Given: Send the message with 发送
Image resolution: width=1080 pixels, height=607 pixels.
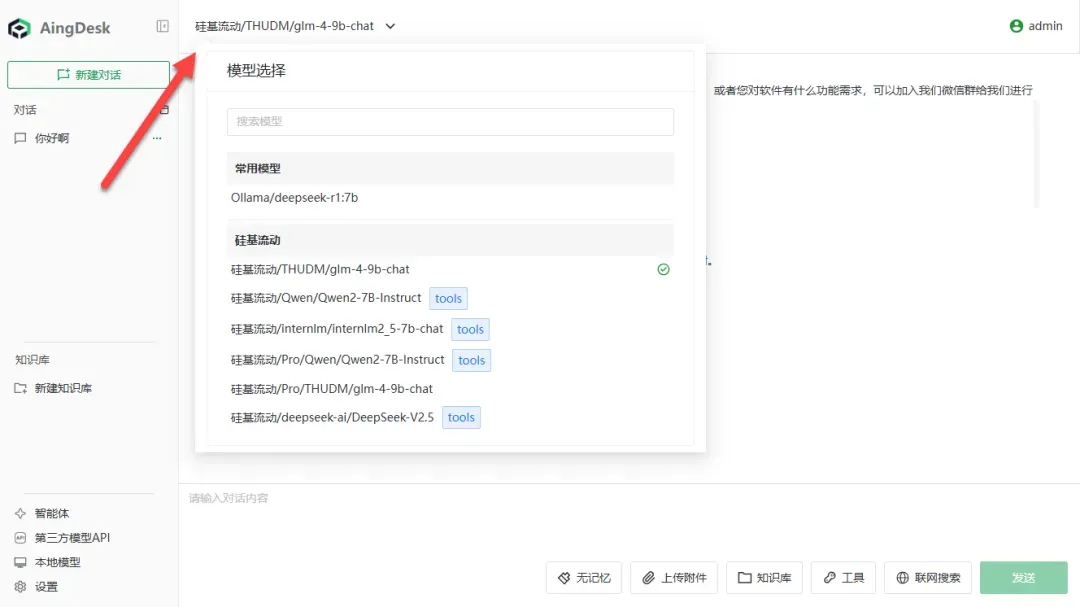Looking at the screenshot, I should 1024,577.
